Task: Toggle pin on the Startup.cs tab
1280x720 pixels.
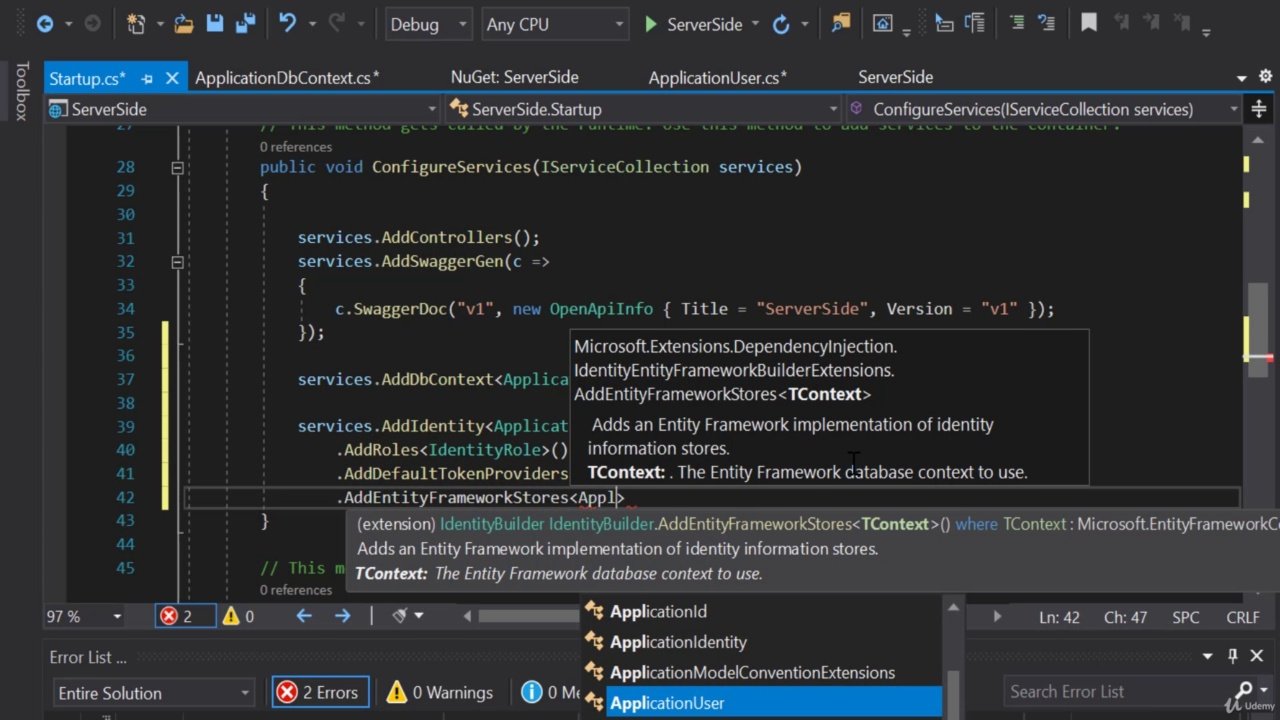Action: pos(147,78)
